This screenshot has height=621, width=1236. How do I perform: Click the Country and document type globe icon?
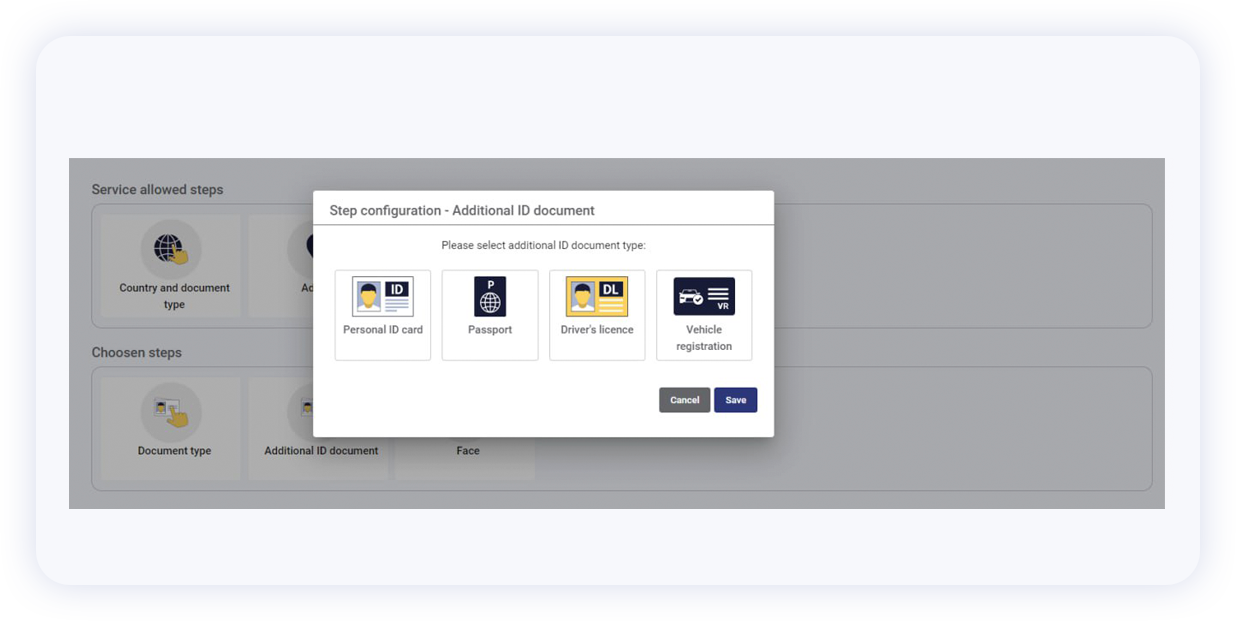[171, 250]
